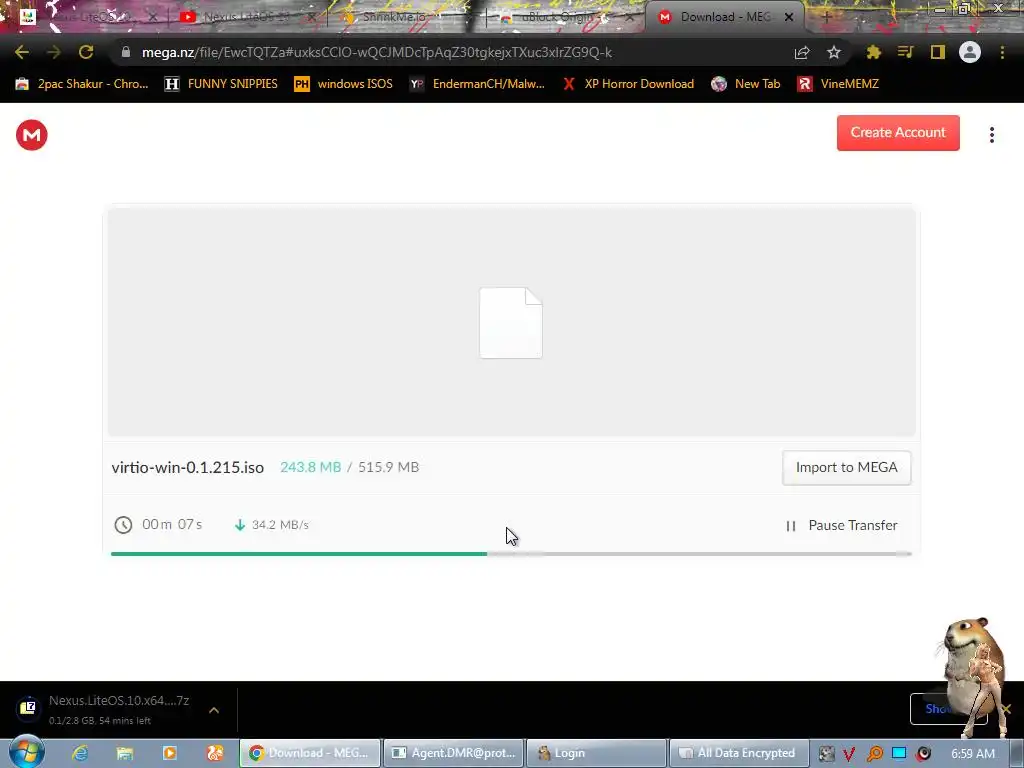Pause the file transfer
The image size is (1024, 768).
point(841,526)
